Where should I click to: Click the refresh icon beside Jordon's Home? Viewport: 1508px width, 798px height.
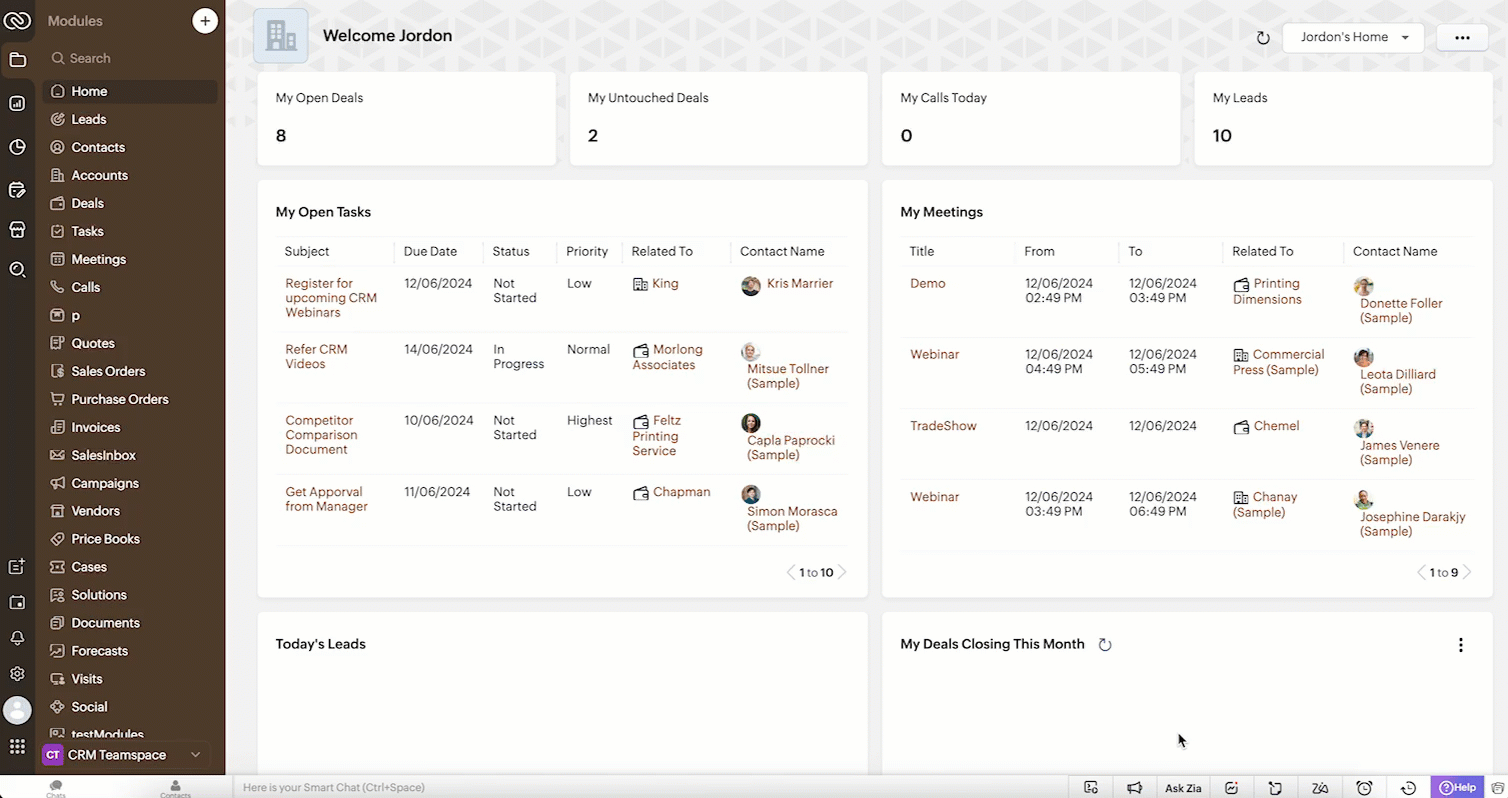pyautogui.click(x=1263, y=38)
